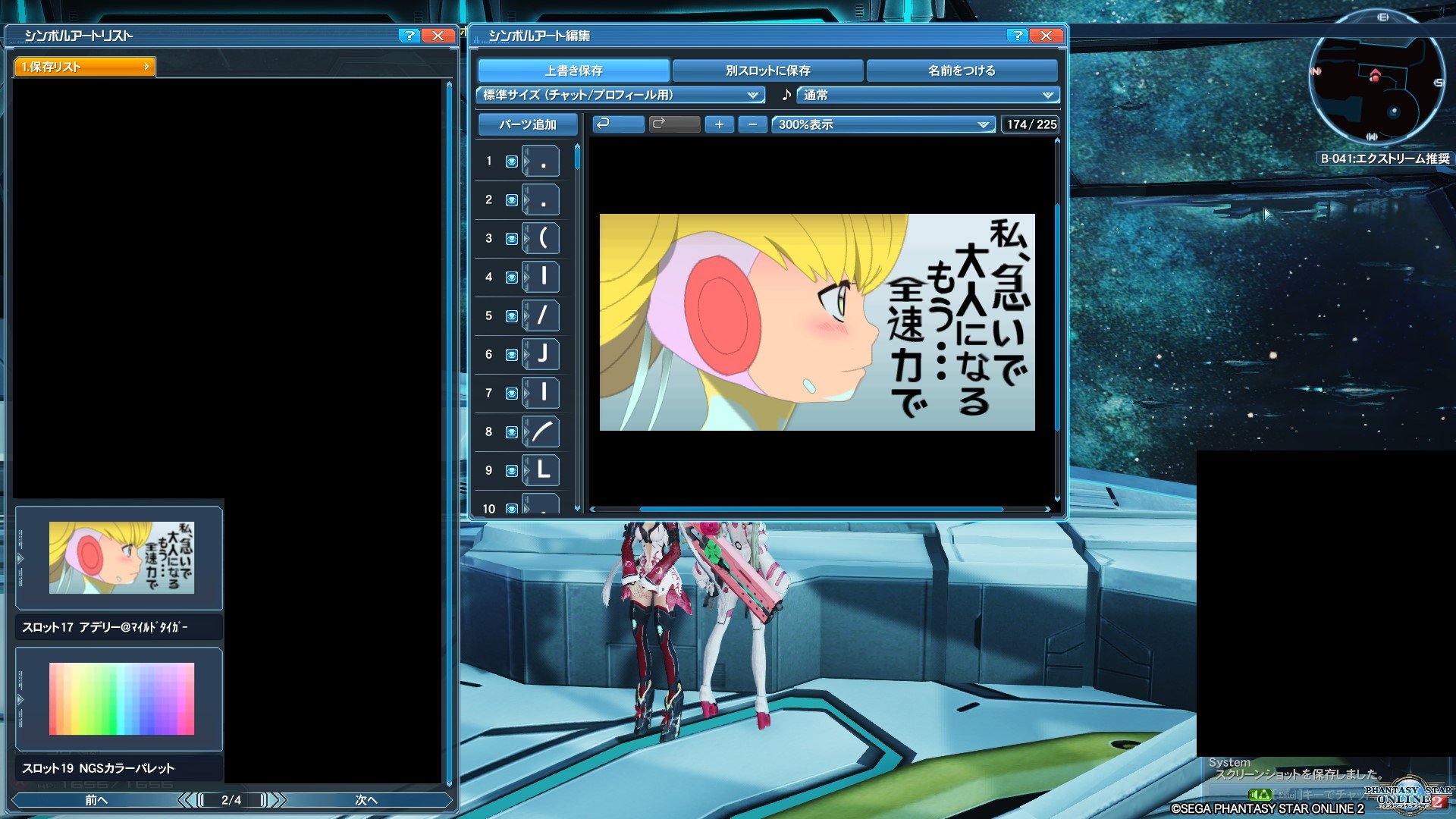Open the 通常 sound dropdown
Viewport: 1456px width, 819px height.
[928, 95]
